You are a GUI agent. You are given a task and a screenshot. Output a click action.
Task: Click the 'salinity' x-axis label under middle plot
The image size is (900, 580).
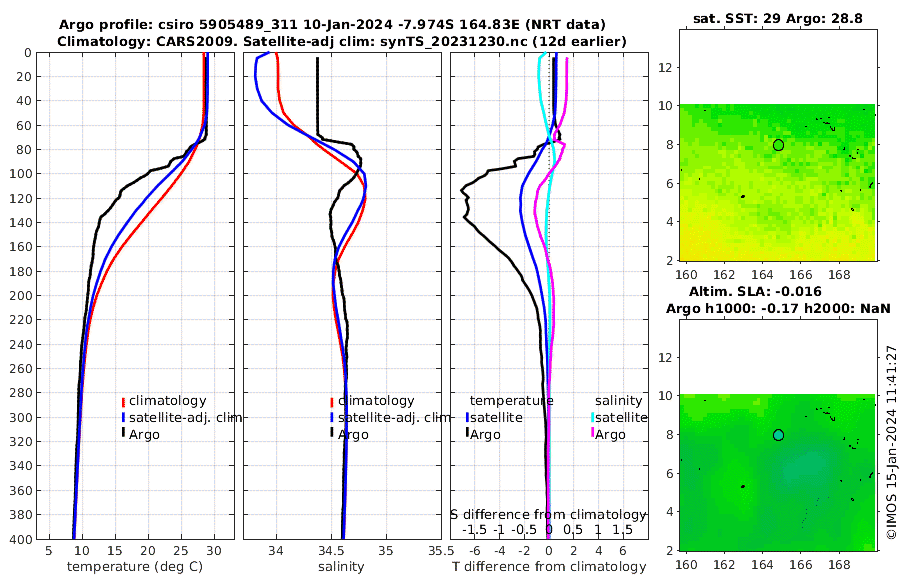click(x=341, y=567)
